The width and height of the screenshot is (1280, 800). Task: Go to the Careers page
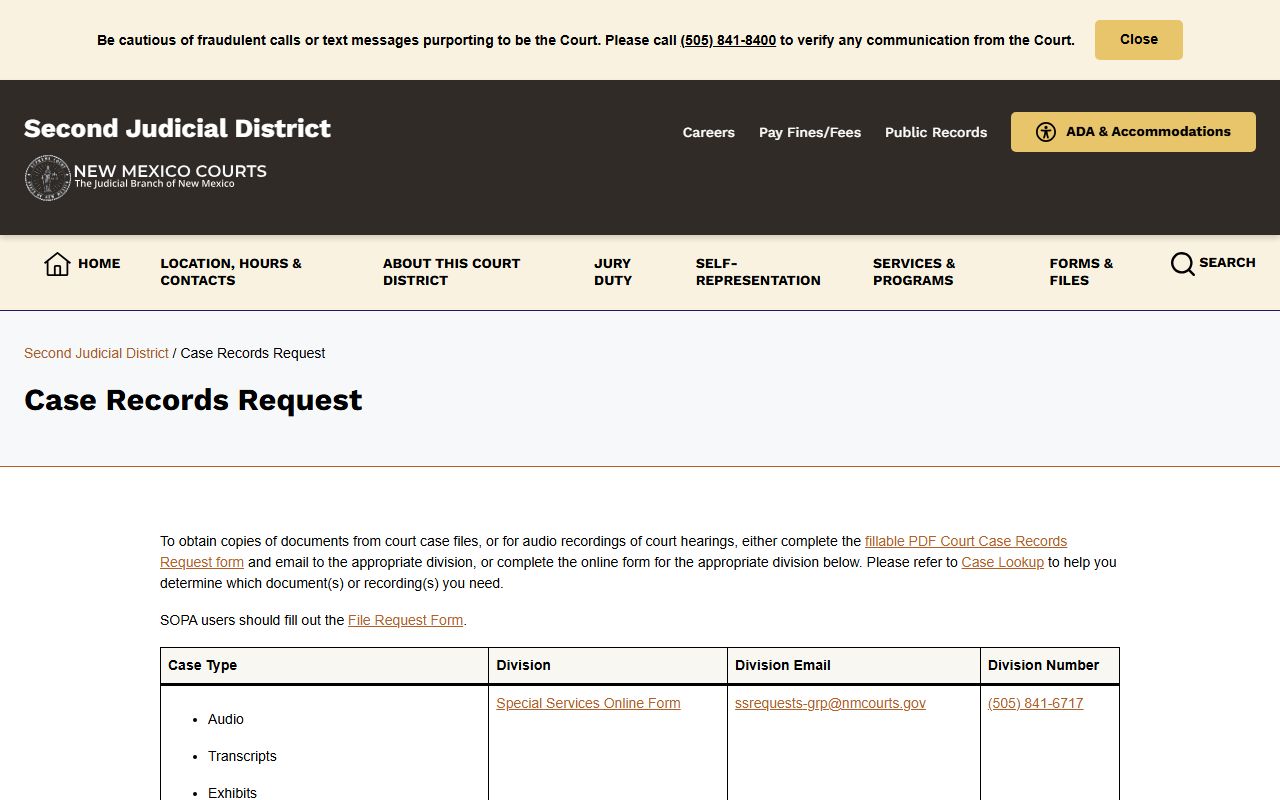pyautogui.click(x=709, y=132)
